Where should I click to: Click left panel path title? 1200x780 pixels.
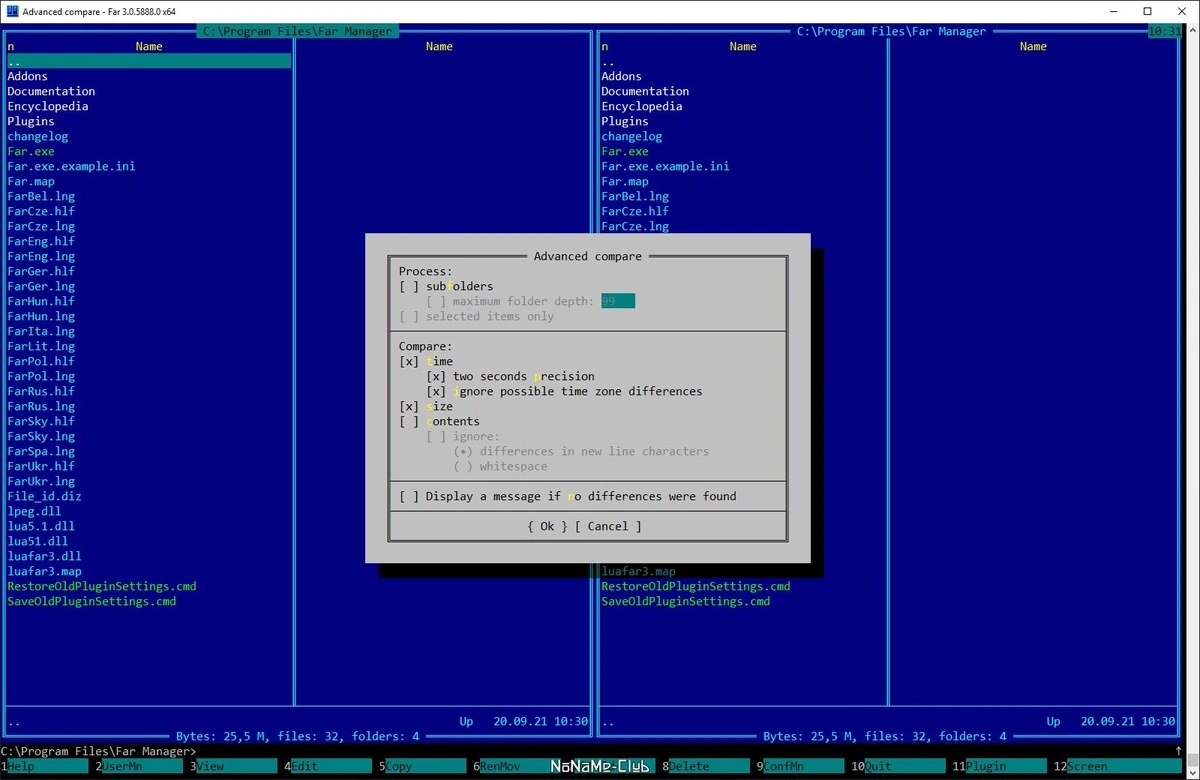click(297, 31)
